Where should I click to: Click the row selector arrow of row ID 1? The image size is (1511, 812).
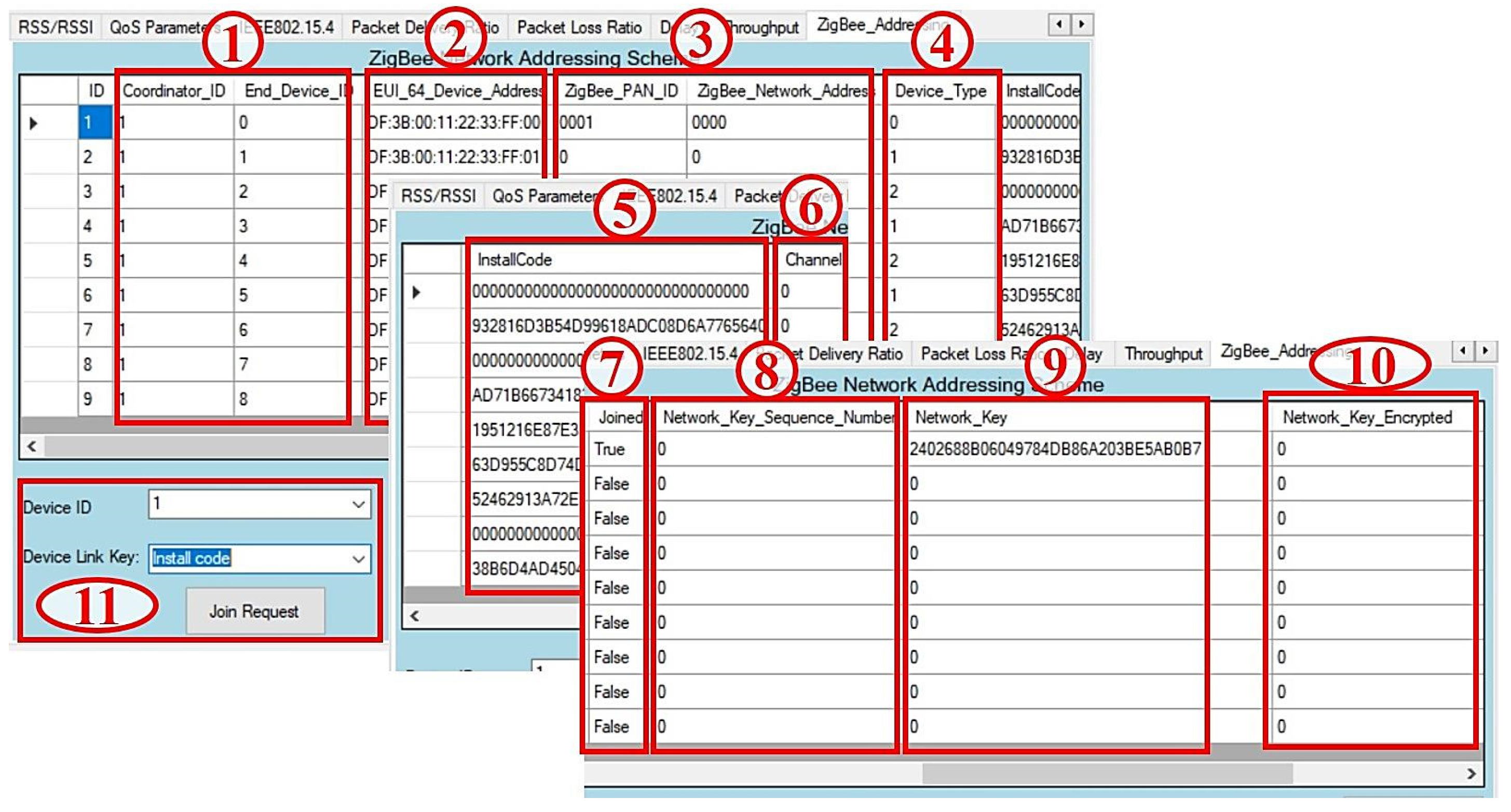[33, 123]
